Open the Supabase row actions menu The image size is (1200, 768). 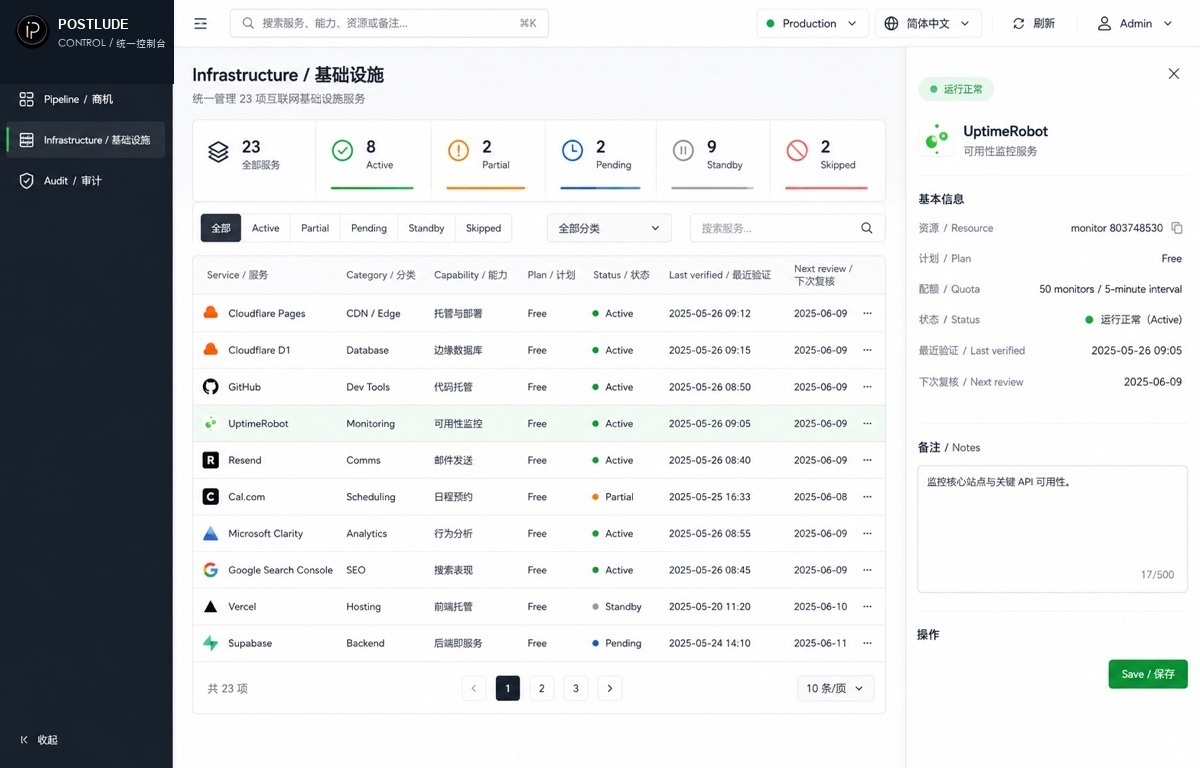coord(867,643)
